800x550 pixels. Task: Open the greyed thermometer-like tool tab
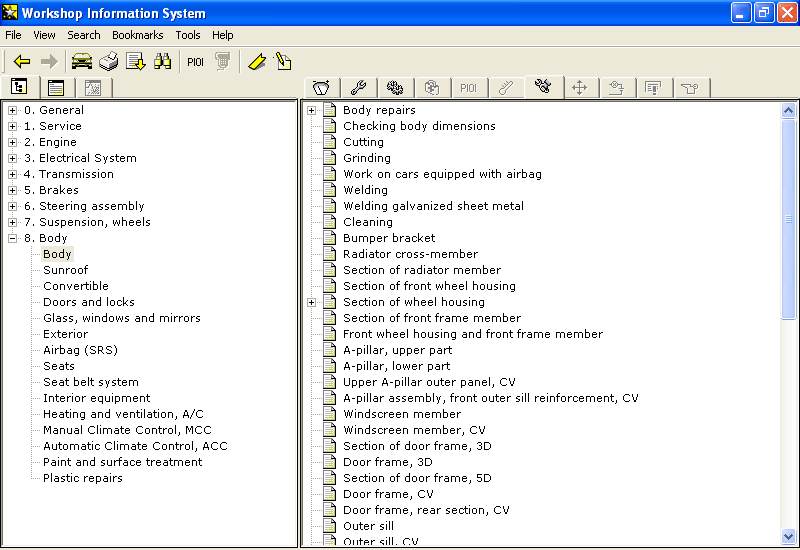(506, 88)
